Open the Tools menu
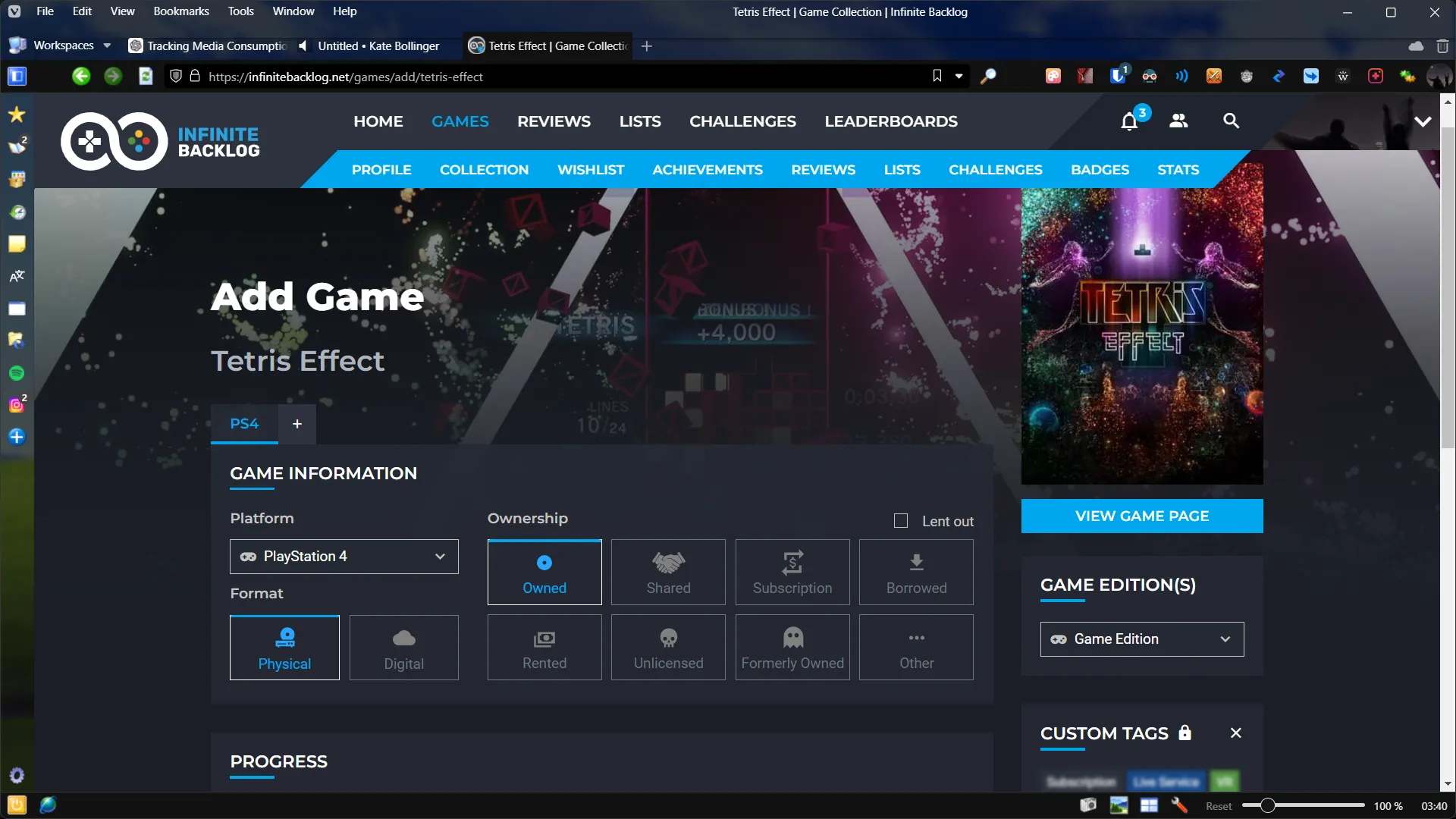The image size is (1456, 819). pos(240,11)
